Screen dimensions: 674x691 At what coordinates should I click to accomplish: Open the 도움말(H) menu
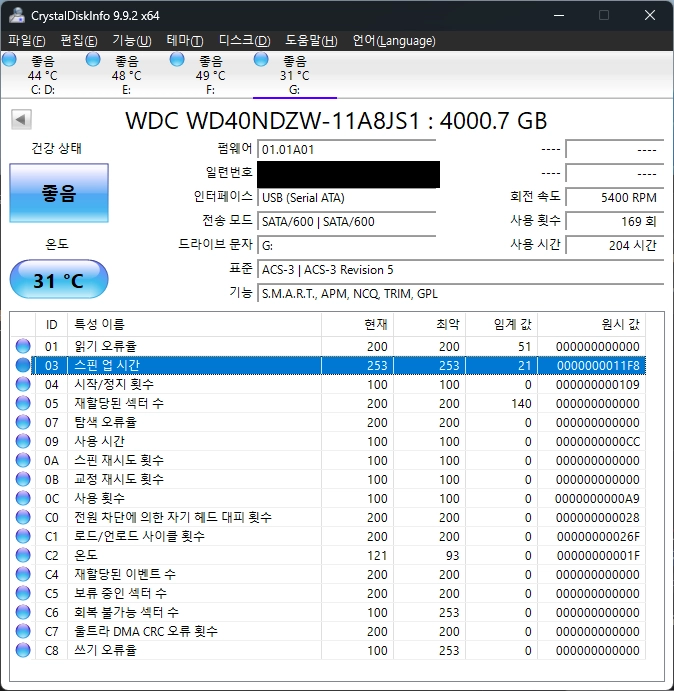[311, 41]
